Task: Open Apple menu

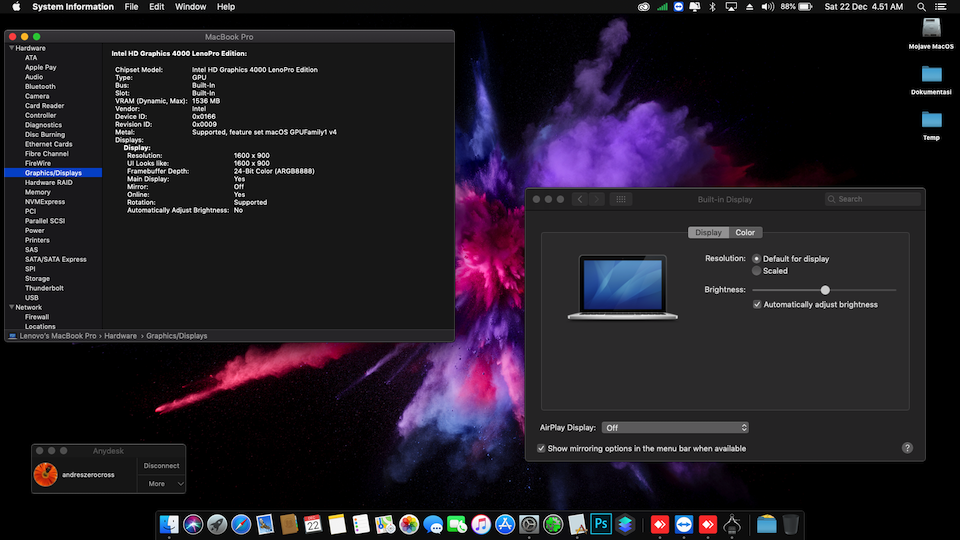Action: (17, 7)
